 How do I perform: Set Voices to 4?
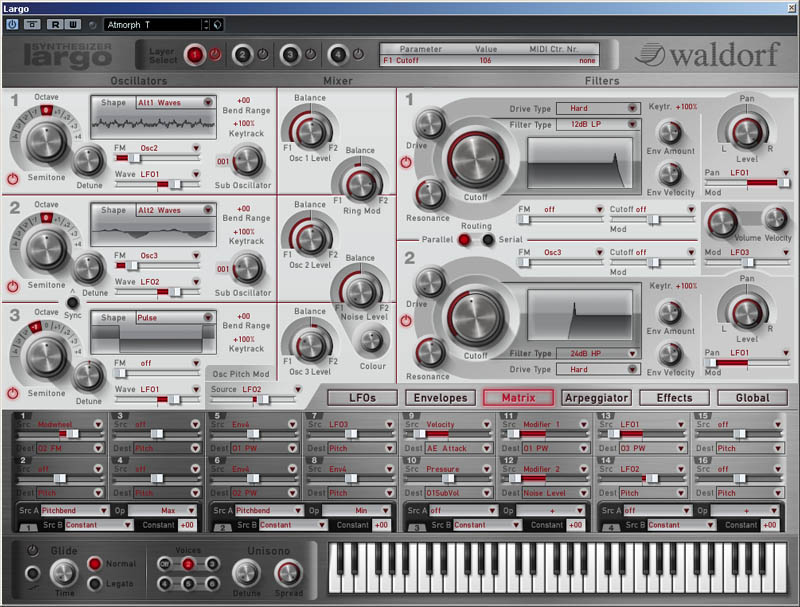coord(164,582)
